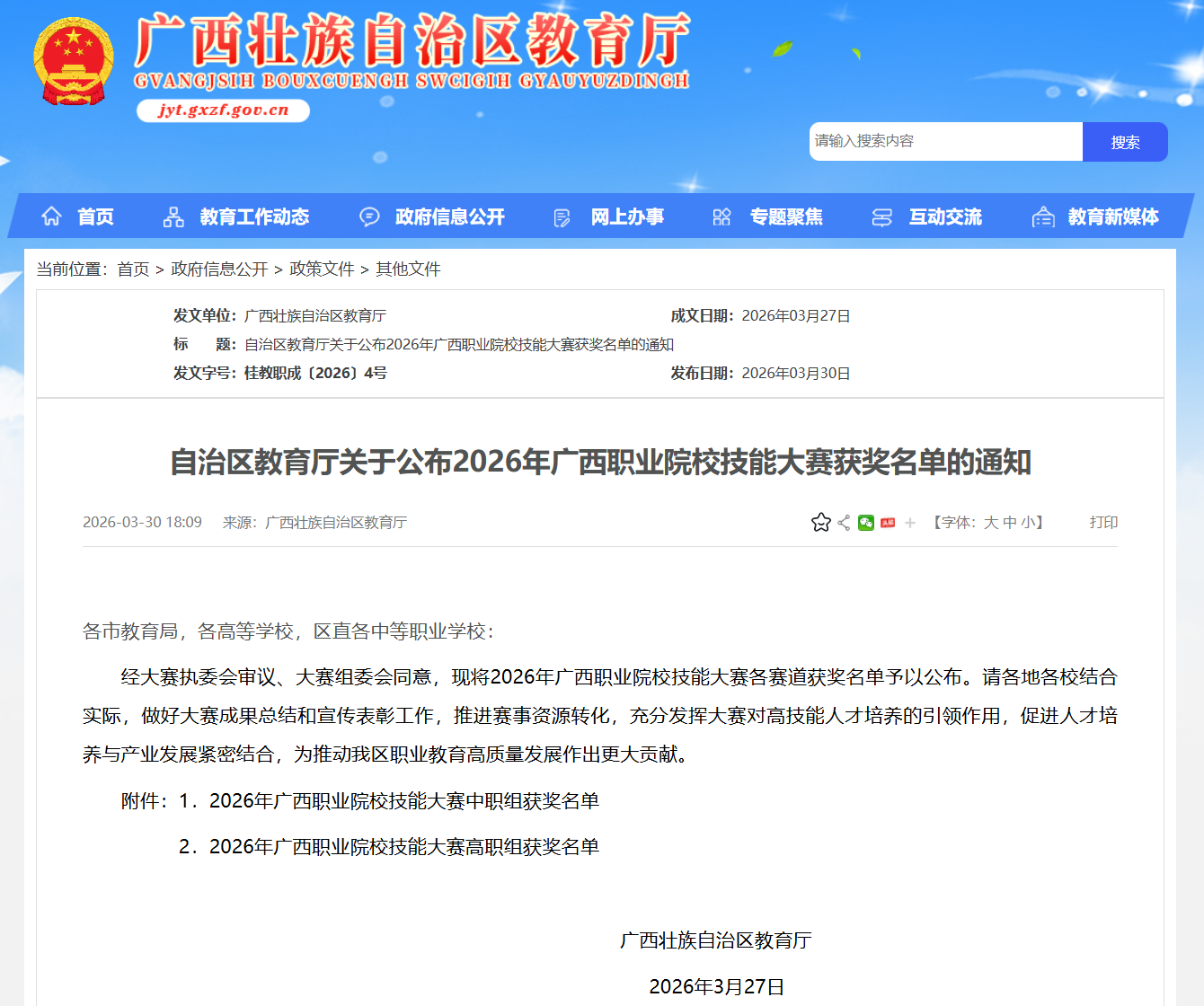The width and height of the screenshot is (1204, 1006).
Task: Set font size to medium (中)
Action: click(1010, 523)
